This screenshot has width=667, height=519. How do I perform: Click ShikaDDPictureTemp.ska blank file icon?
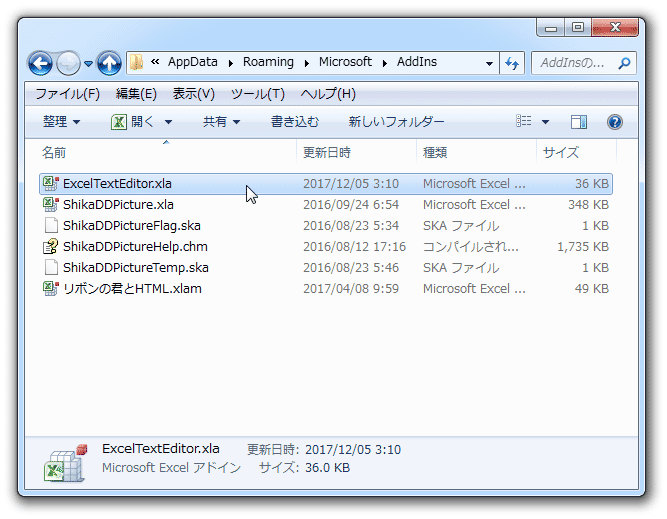pyautogui.click(x=51, y=268)
